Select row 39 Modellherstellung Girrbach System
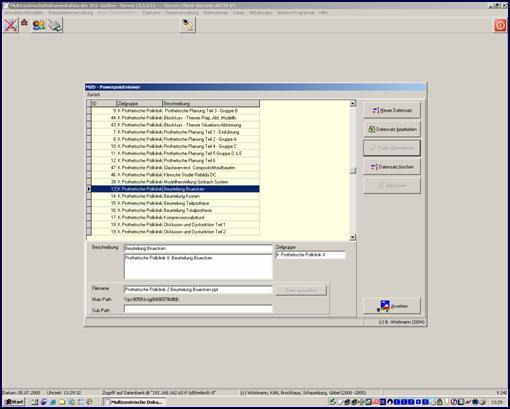 click(175, 182)
